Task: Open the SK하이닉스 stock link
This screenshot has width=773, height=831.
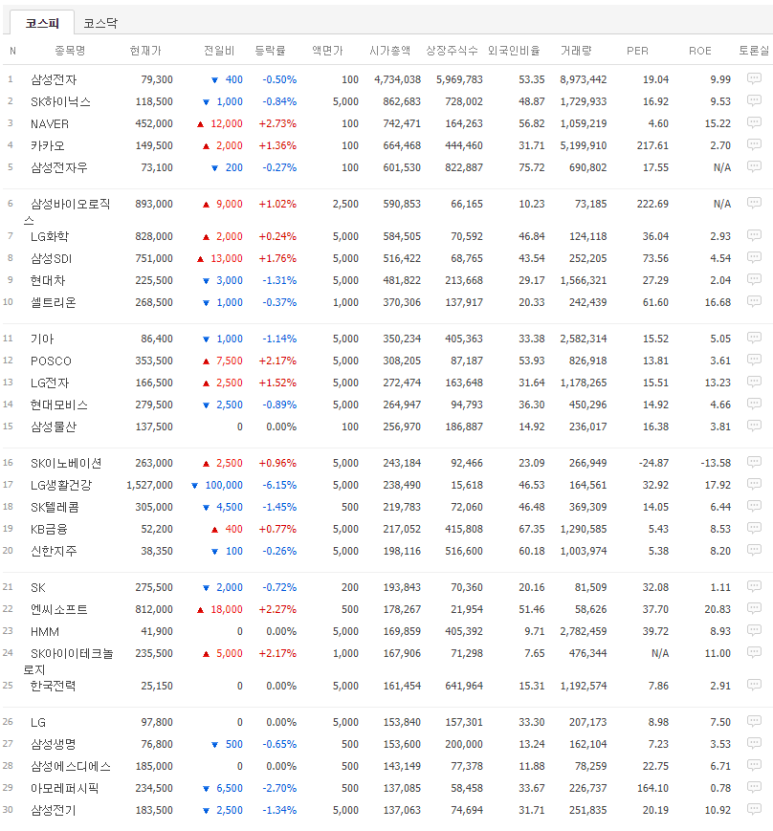Action: [x=60, y=101]
